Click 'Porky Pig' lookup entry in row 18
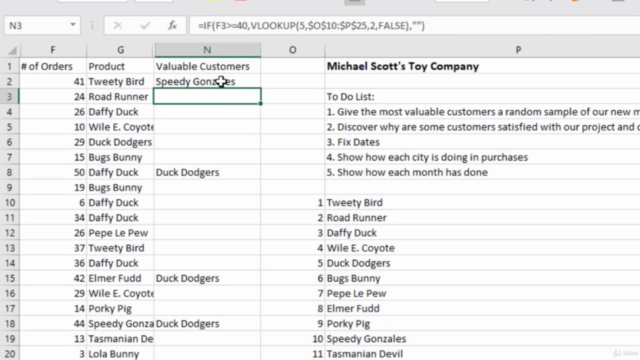 pyautogui.click(x=348, y=324)
